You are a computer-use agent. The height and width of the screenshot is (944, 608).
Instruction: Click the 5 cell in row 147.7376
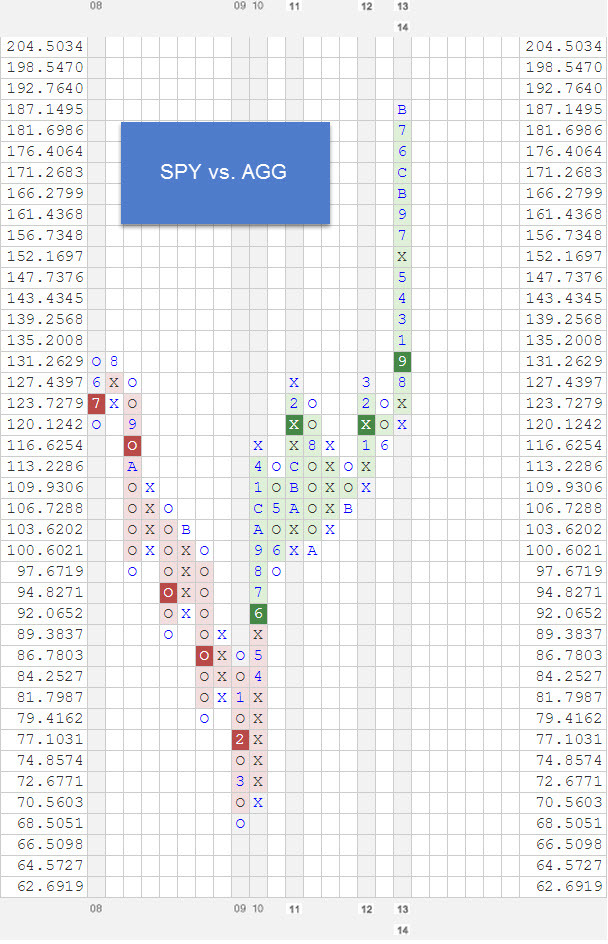pos(402,278)
